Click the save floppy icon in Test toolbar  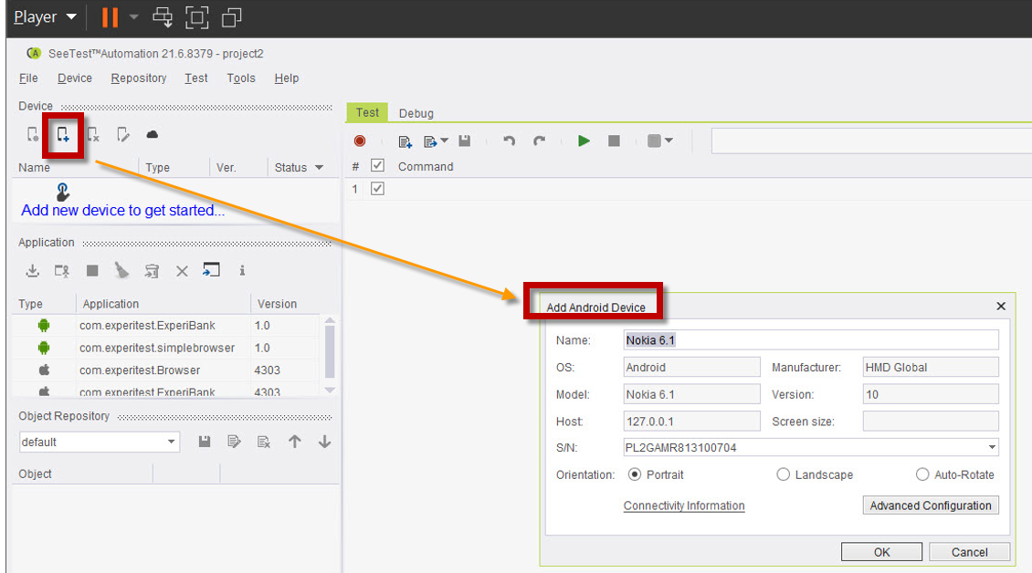click(x=465, y=141)
